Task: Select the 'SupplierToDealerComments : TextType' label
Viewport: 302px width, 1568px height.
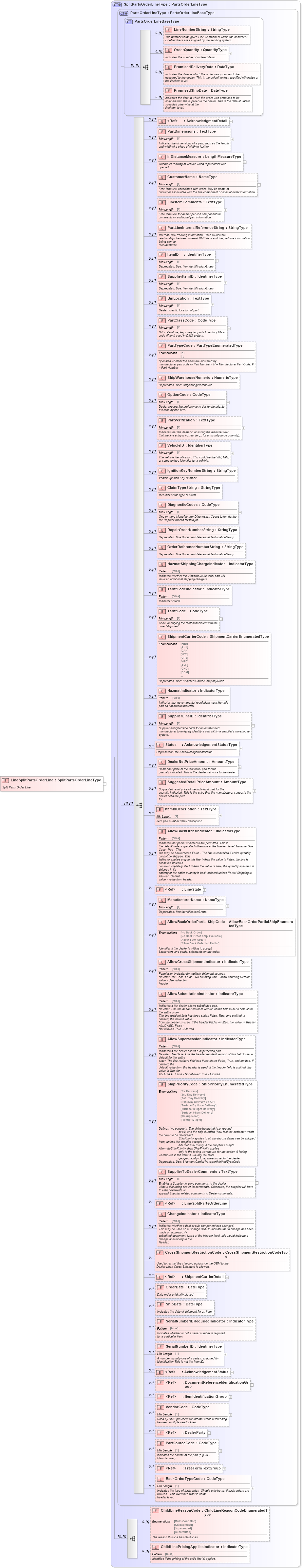Action: [202, 1171]
